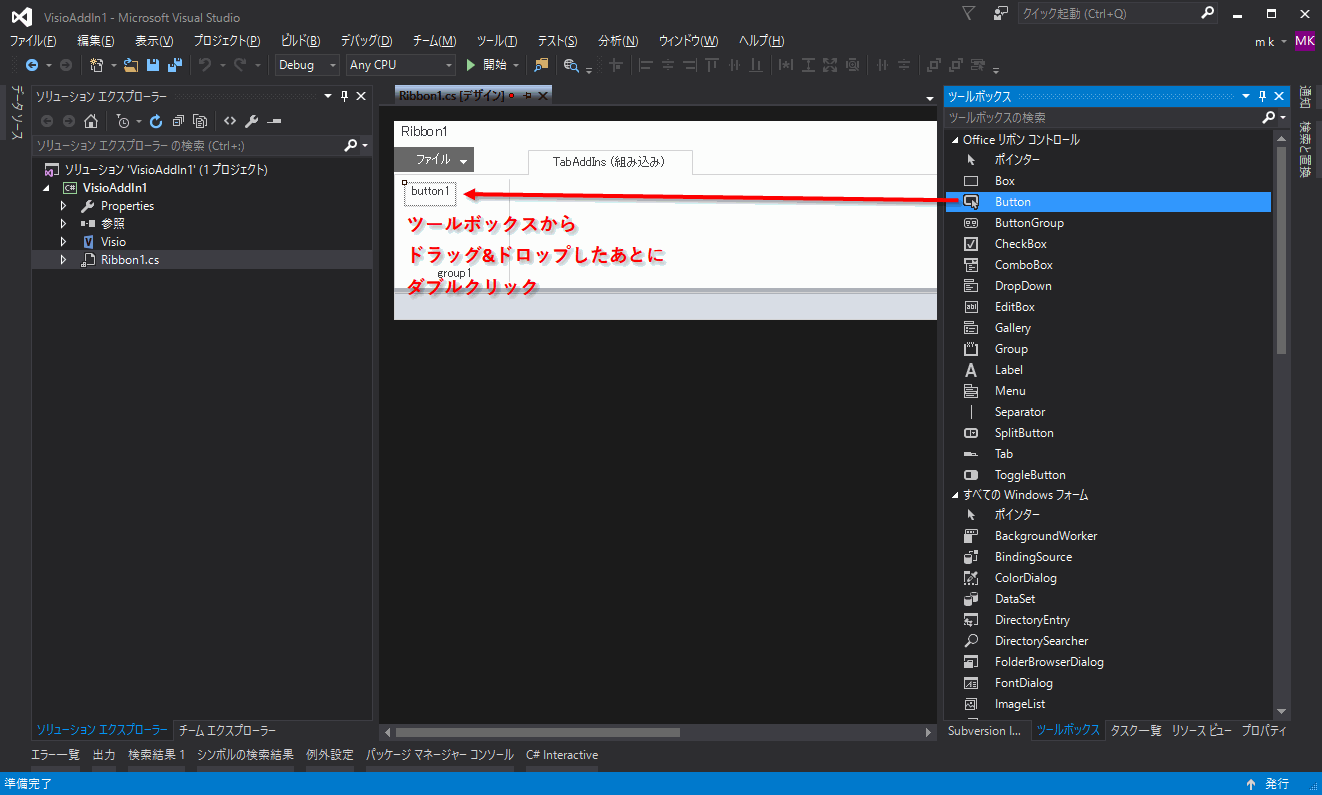Open the dropdown arrow beside the Start button
Image resolution: width=1322 pixels, height=795 pixels.
point(516,65)
